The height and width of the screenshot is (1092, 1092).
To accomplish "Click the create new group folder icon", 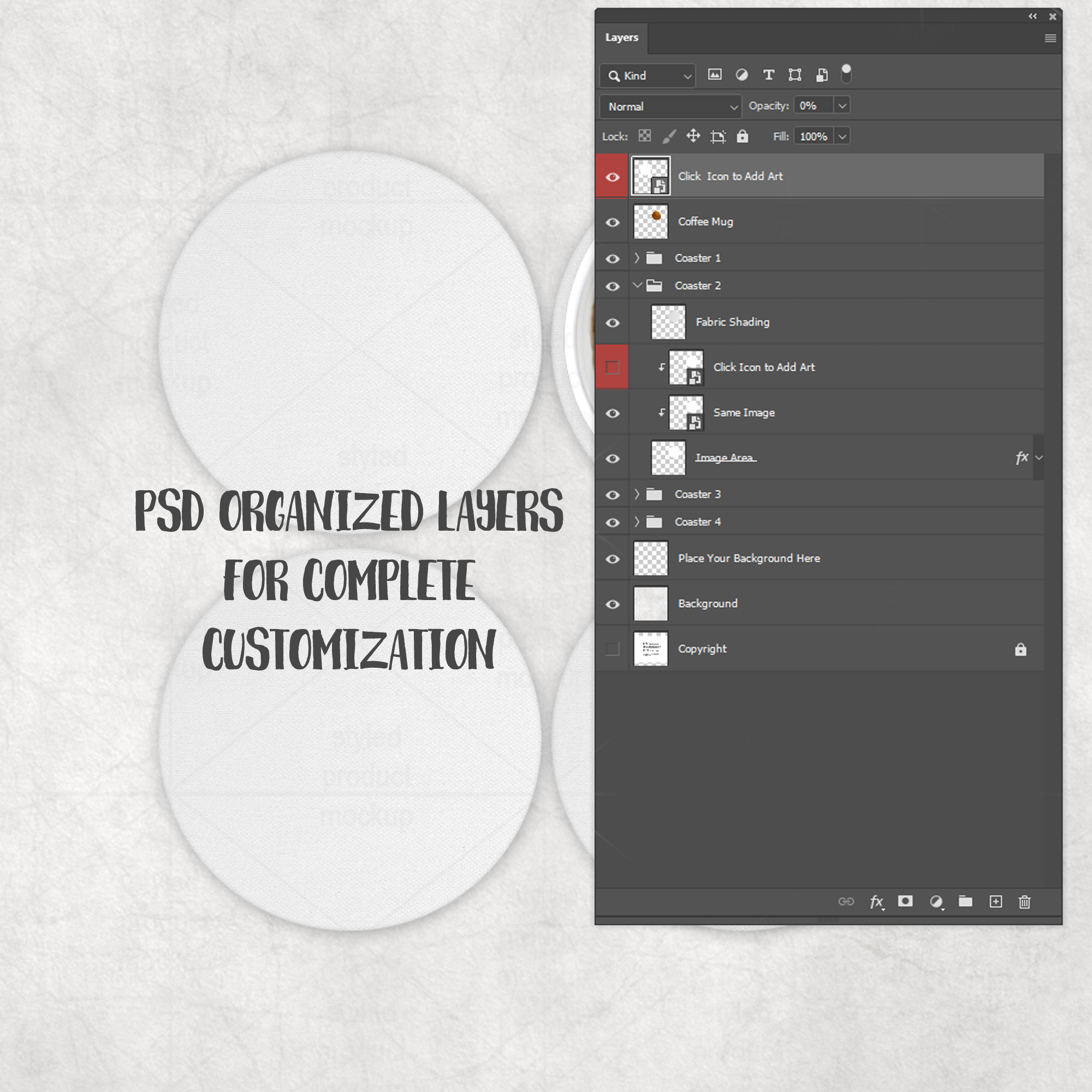I will coord(965,901).
